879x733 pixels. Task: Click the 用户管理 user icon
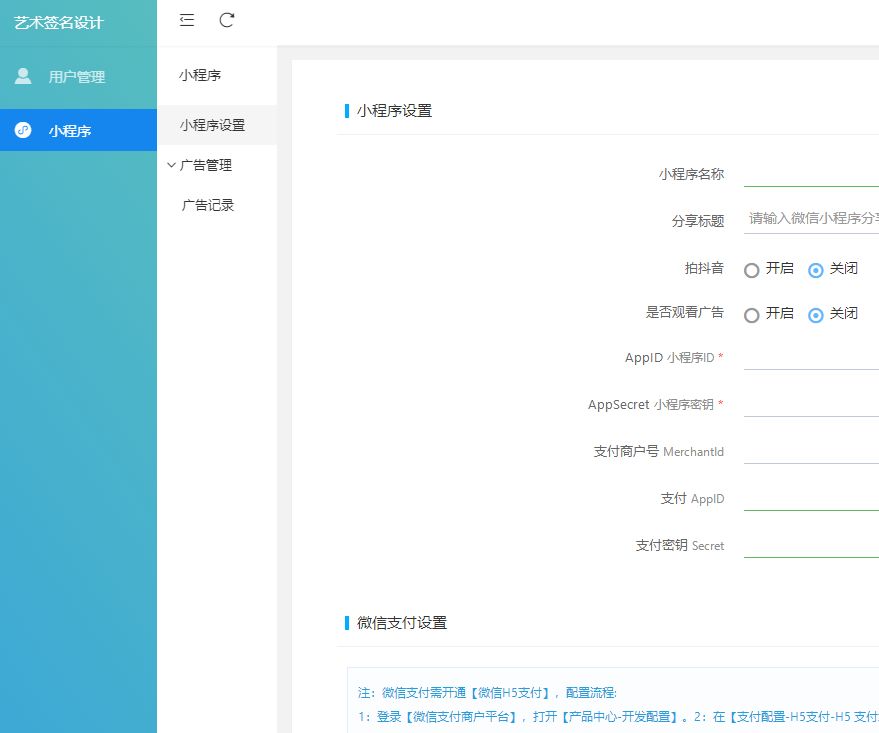pyautogui.click(x=24, y=76)
